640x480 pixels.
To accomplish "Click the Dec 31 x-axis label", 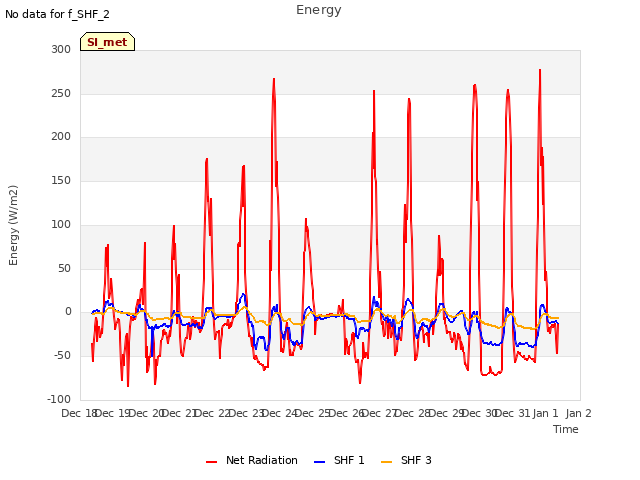I will 513,413.
